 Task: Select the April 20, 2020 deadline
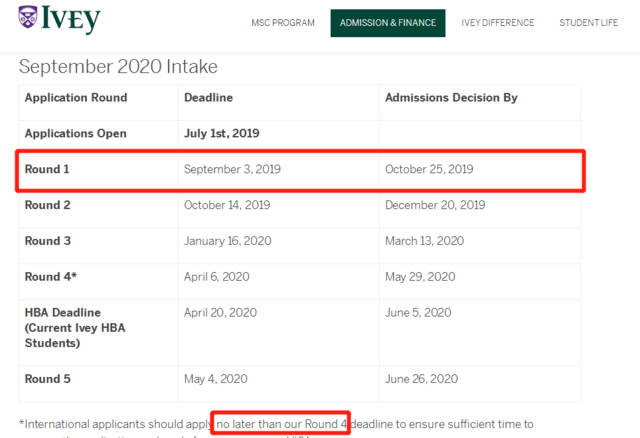(x=220, y=313)
